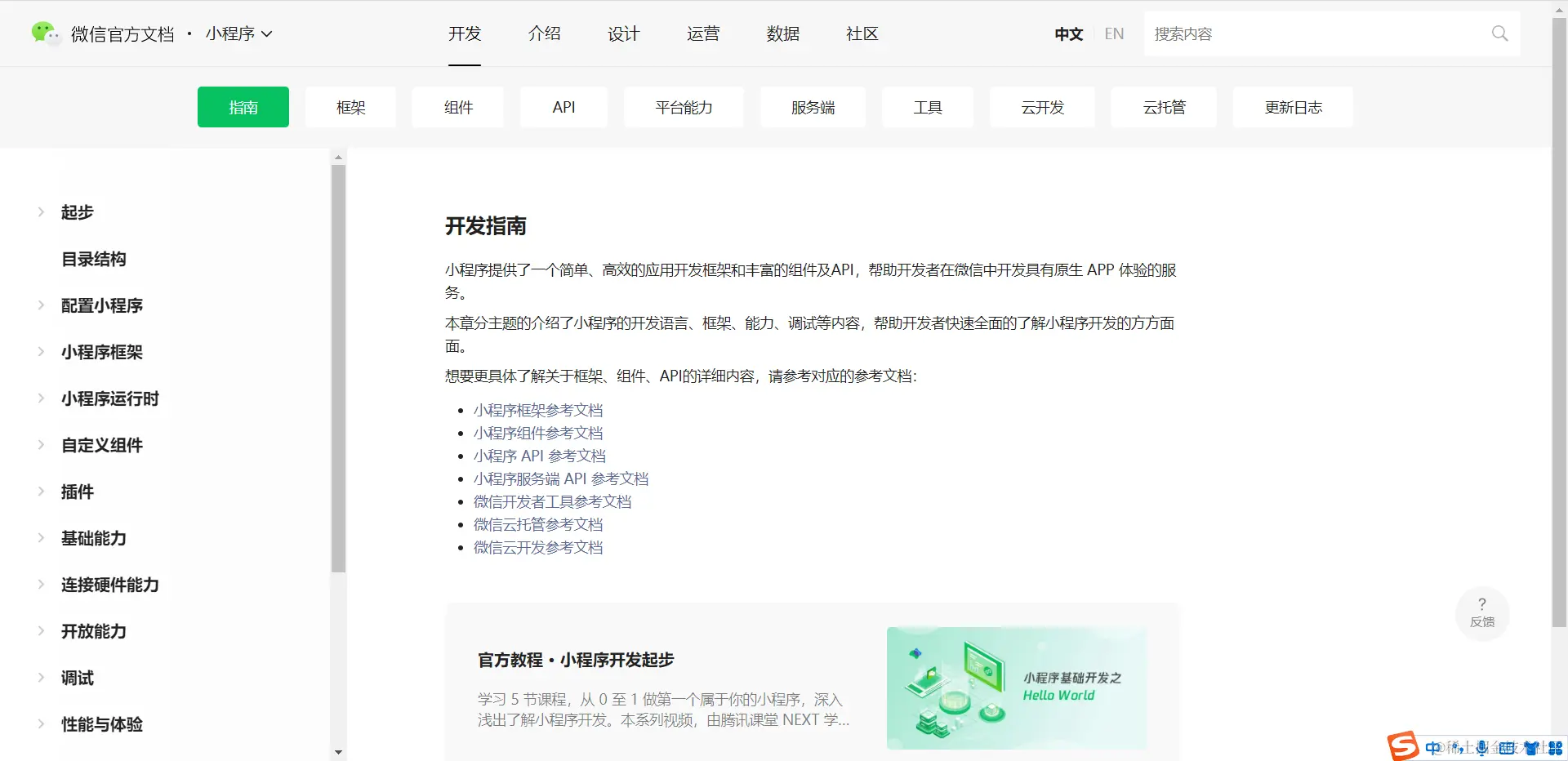Switch to the 运营 top tab
The height and width of the screenshot is (761, 1568).
pyautogui.click(x=703, y=33)
